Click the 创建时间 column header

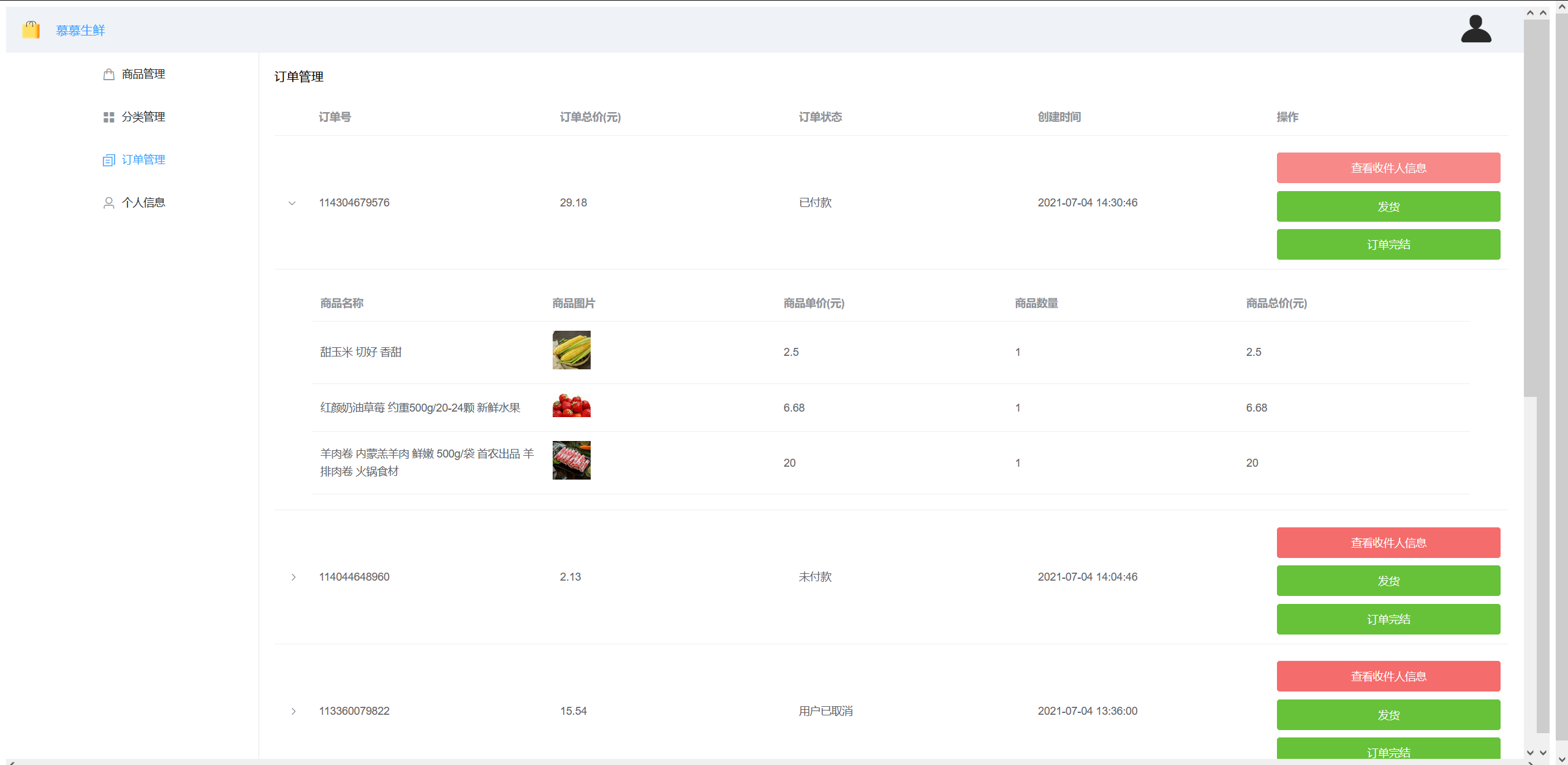(1059, 117)
